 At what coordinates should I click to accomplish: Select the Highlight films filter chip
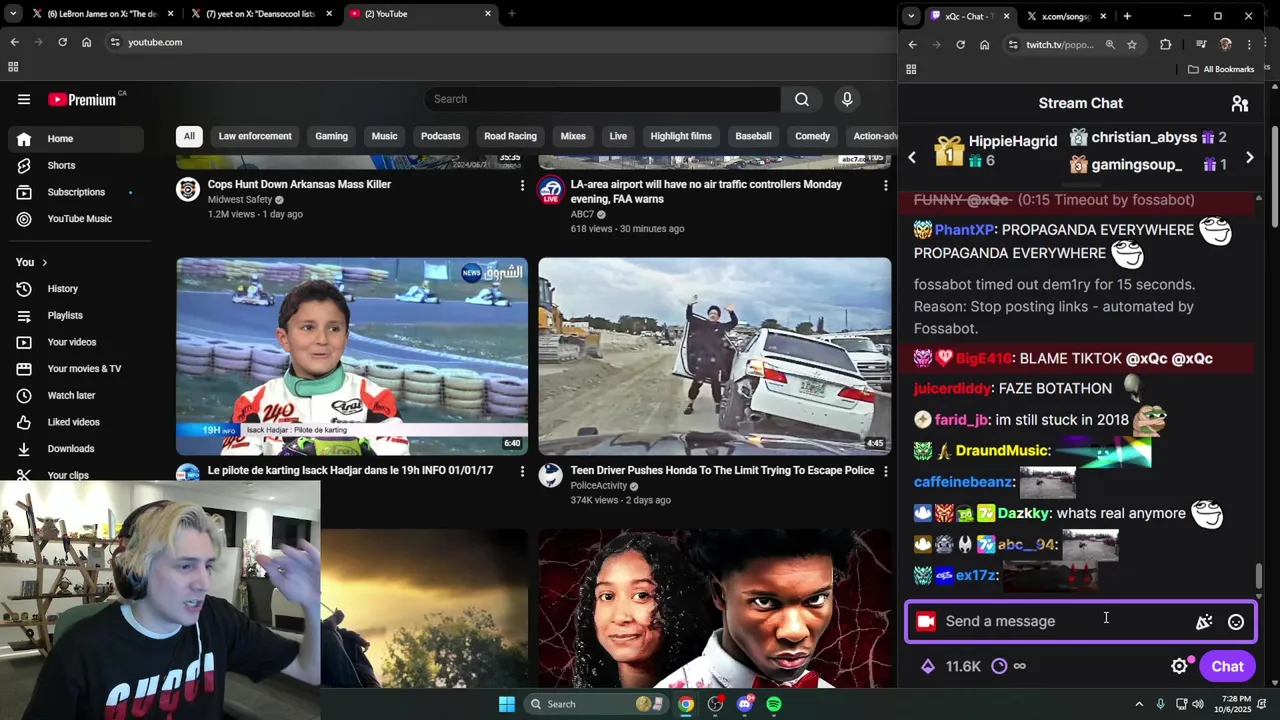pos(681,136)
